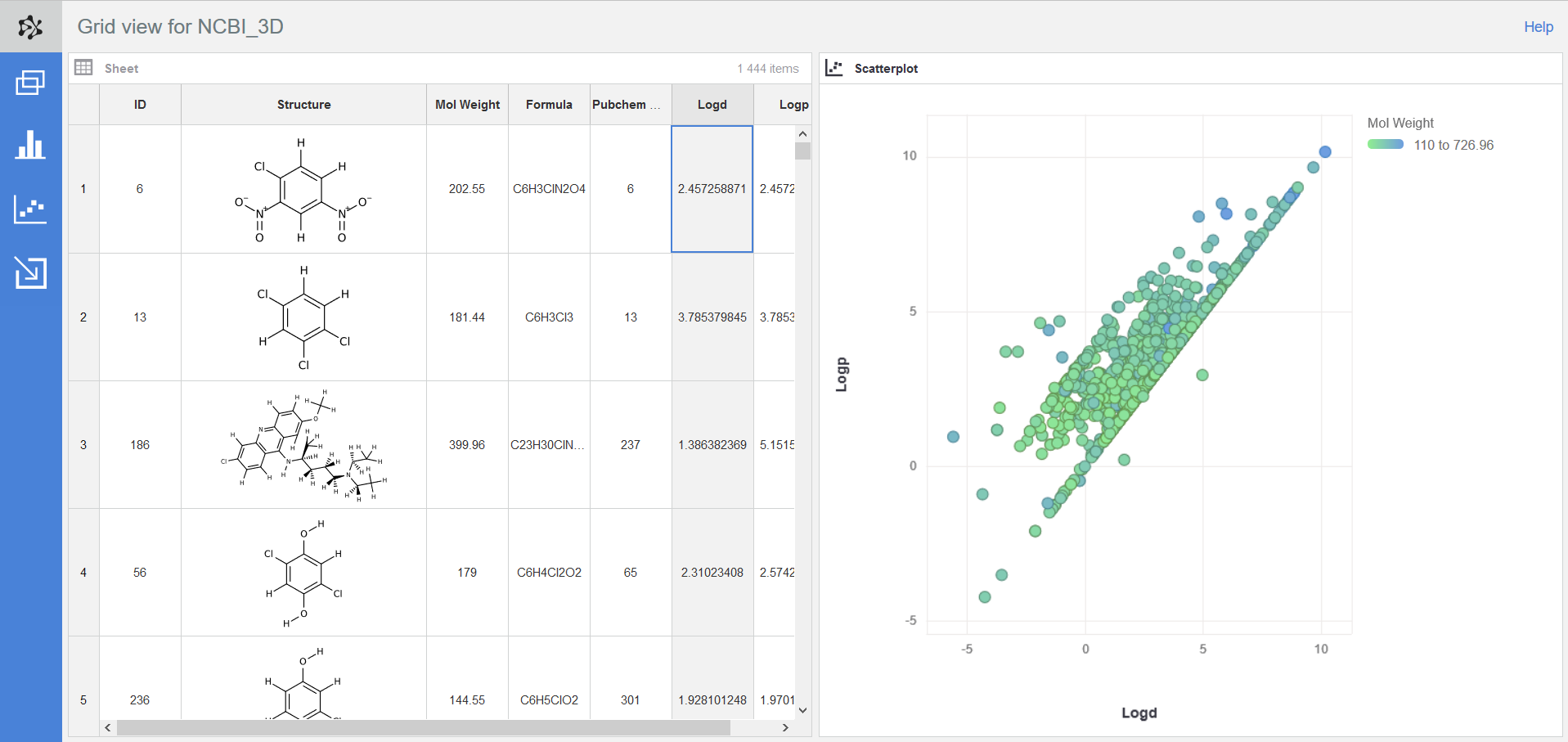The width and height of the screenshot is (1568, 742).
Task: Click the Sheet table icon
Action: pyautogui.click(x=83, y=68)
